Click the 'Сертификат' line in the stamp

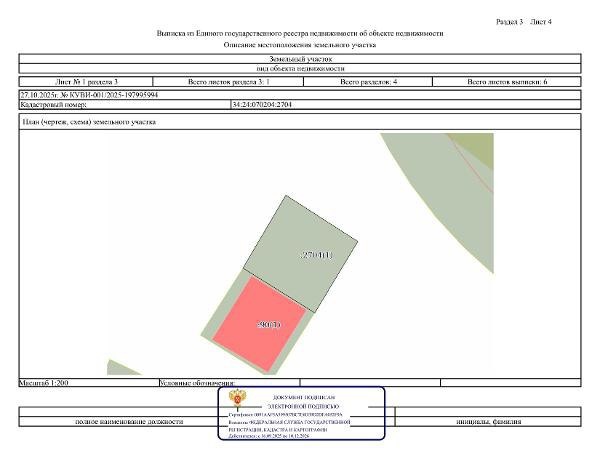[x=285, y=415]
